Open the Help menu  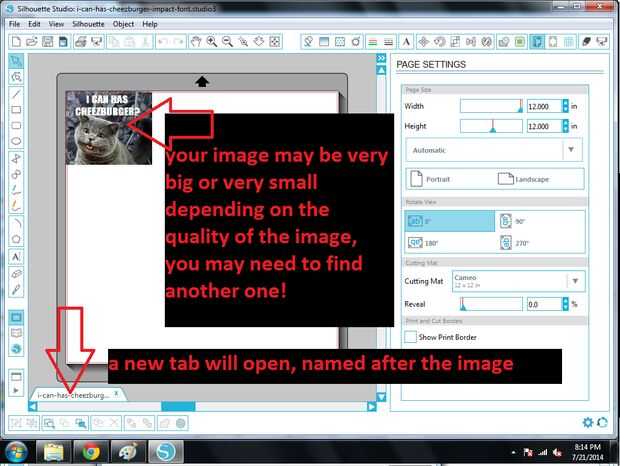pos(150,24)
